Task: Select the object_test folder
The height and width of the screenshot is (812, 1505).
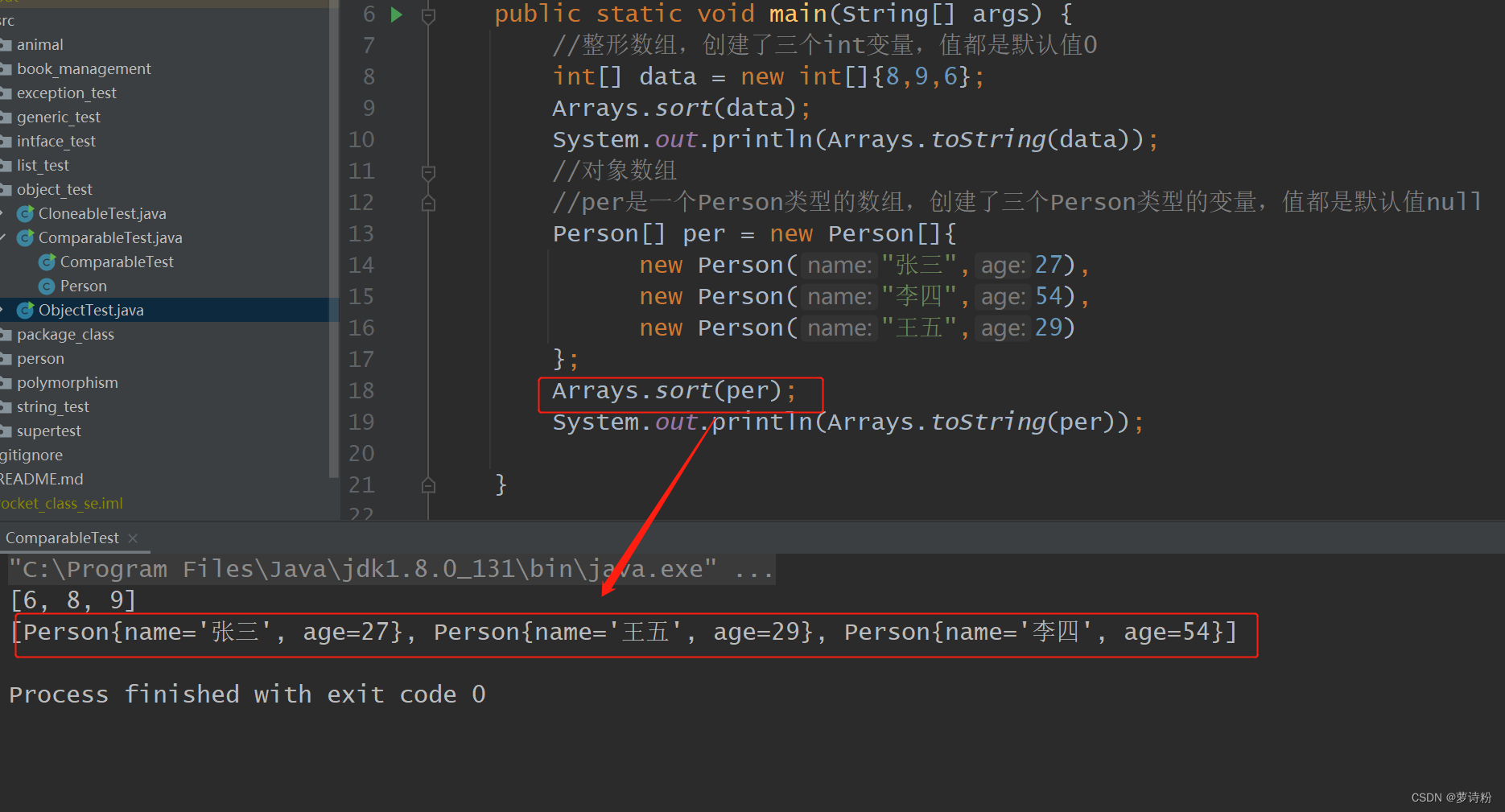Action: (x=55, y=190)
